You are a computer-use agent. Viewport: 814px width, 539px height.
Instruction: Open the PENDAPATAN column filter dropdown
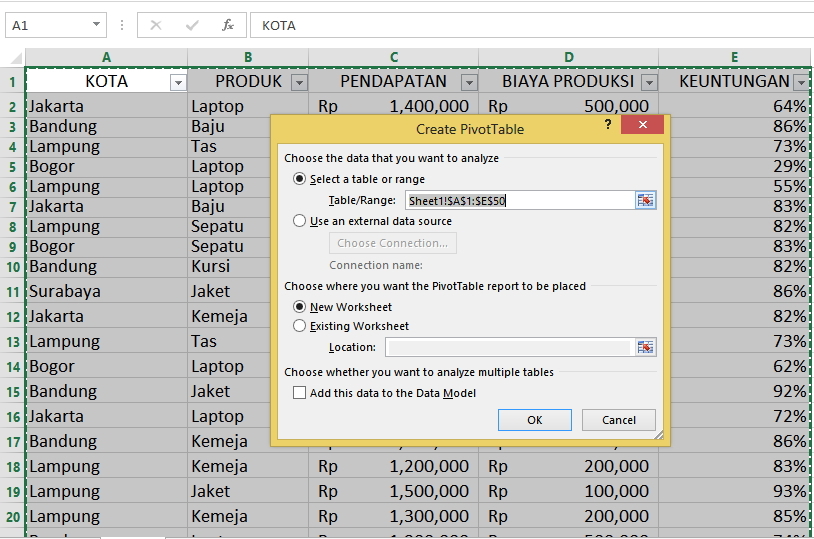point(469,83)
